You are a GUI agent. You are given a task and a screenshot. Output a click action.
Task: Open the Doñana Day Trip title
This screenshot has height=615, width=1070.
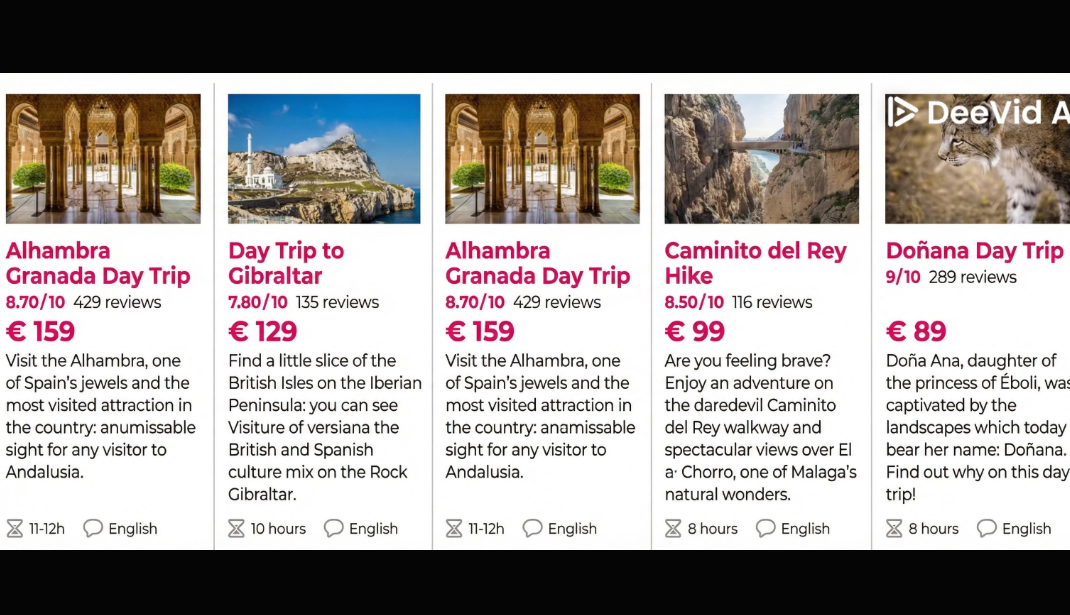click(x=974, y=251)
